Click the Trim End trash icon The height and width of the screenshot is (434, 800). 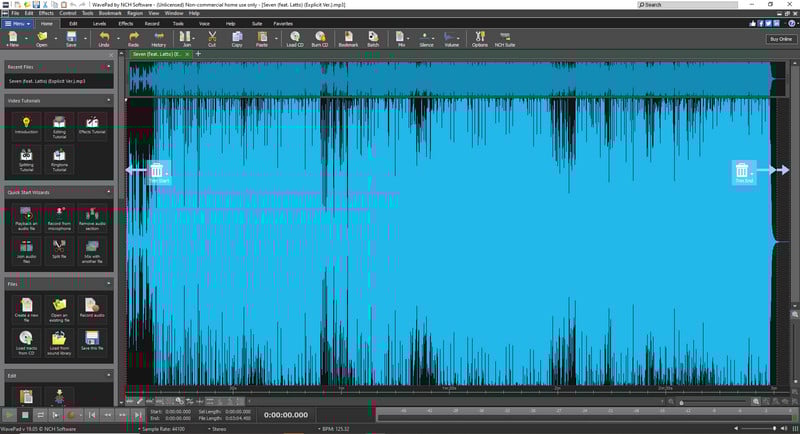[742, 170]
